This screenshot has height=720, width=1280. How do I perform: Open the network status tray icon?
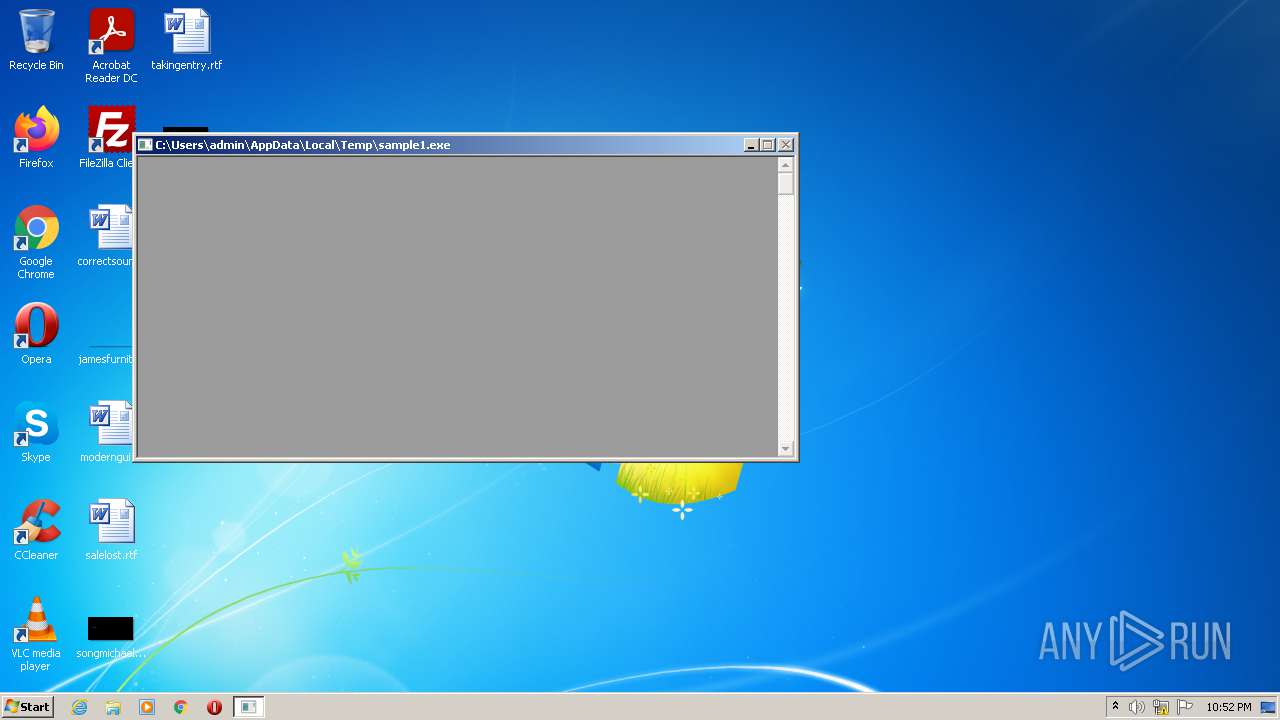tap(1161, 707)
